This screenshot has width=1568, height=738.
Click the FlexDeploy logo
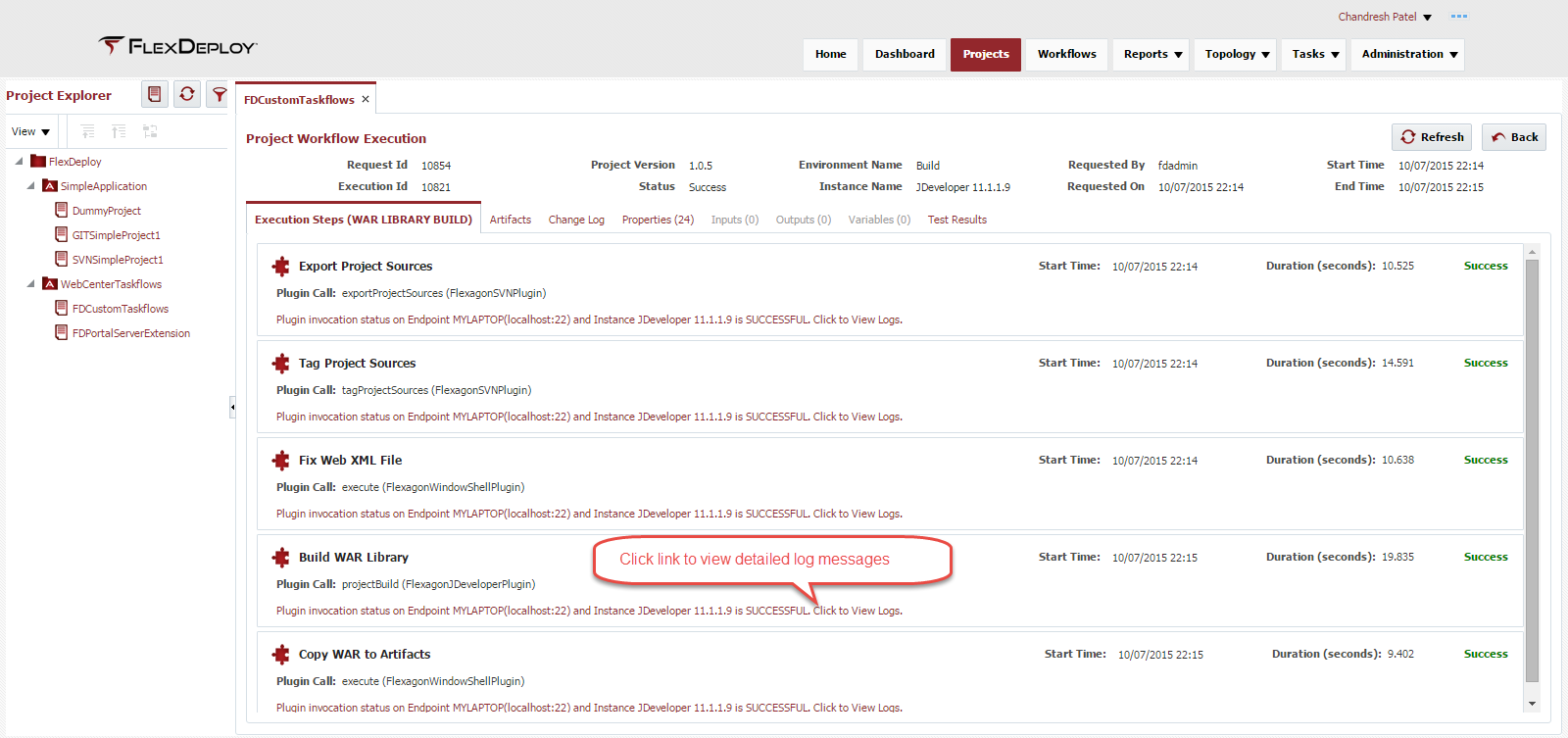pyautogui.click(x=177, y=46)
